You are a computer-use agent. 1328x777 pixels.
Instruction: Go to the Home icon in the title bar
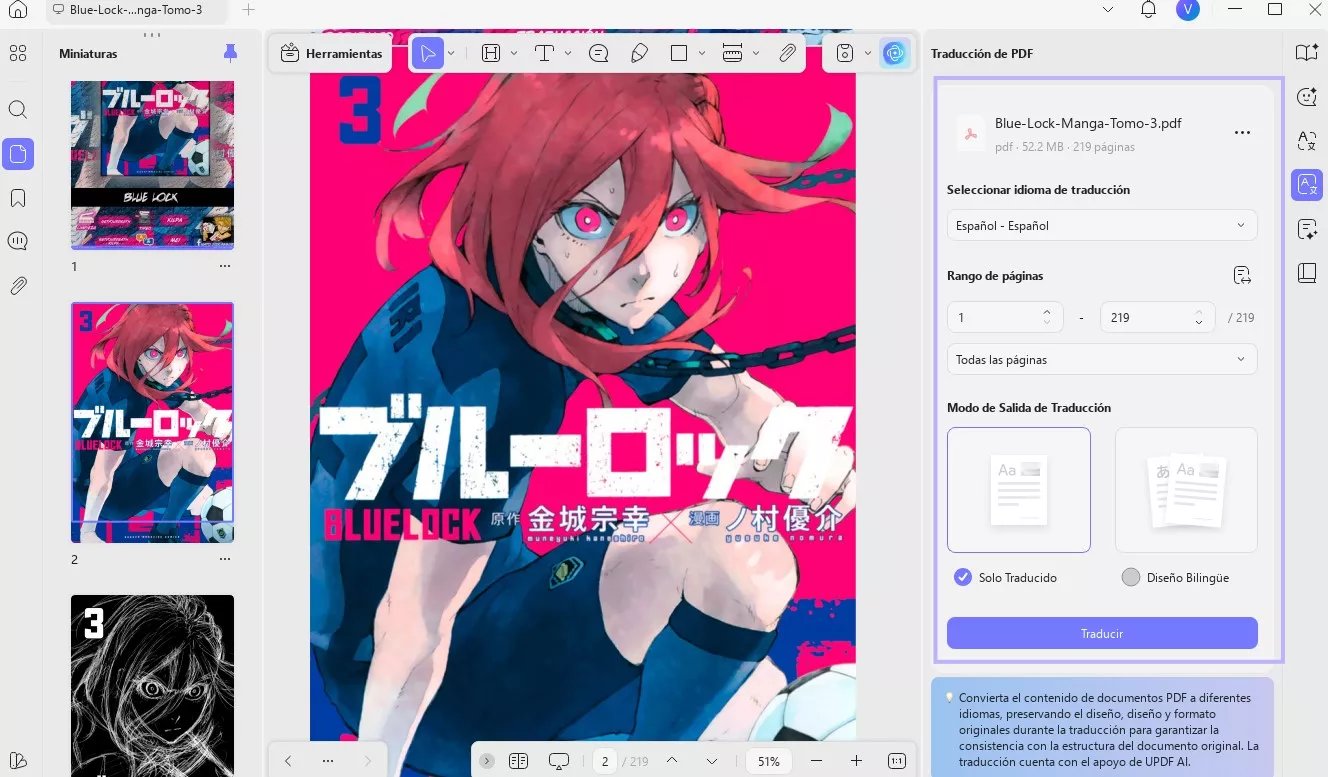click(18, 10)
